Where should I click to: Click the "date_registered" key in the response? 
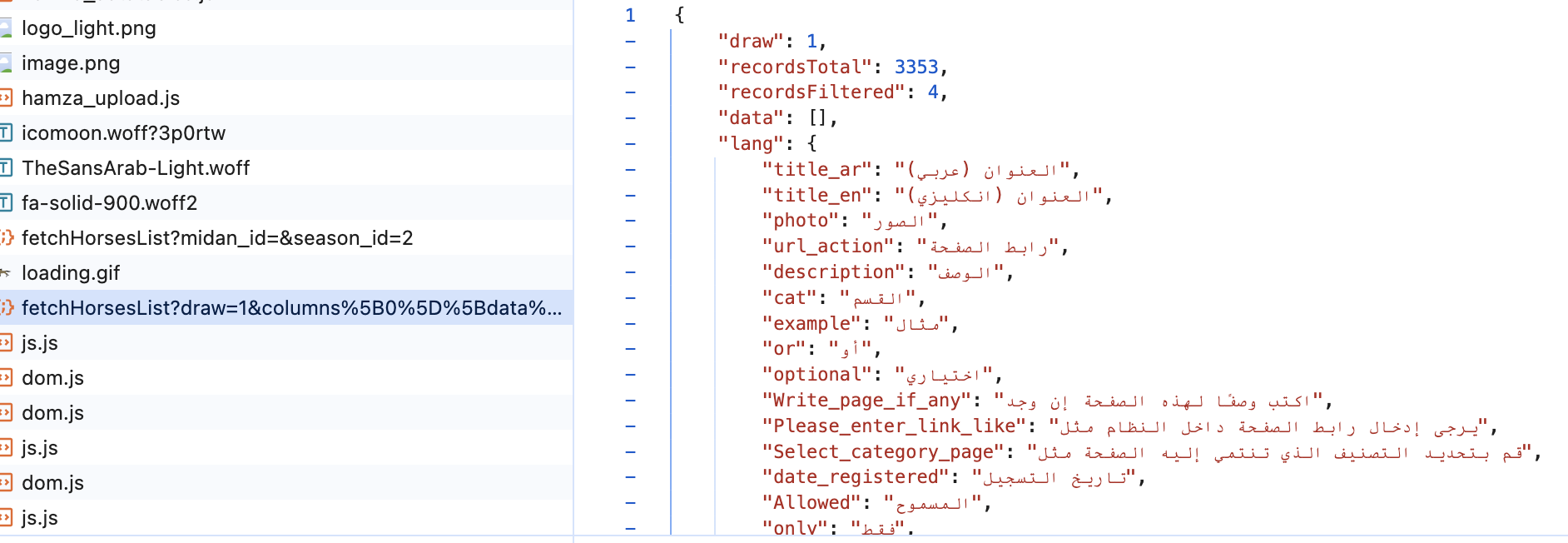[x=856, y=477]
